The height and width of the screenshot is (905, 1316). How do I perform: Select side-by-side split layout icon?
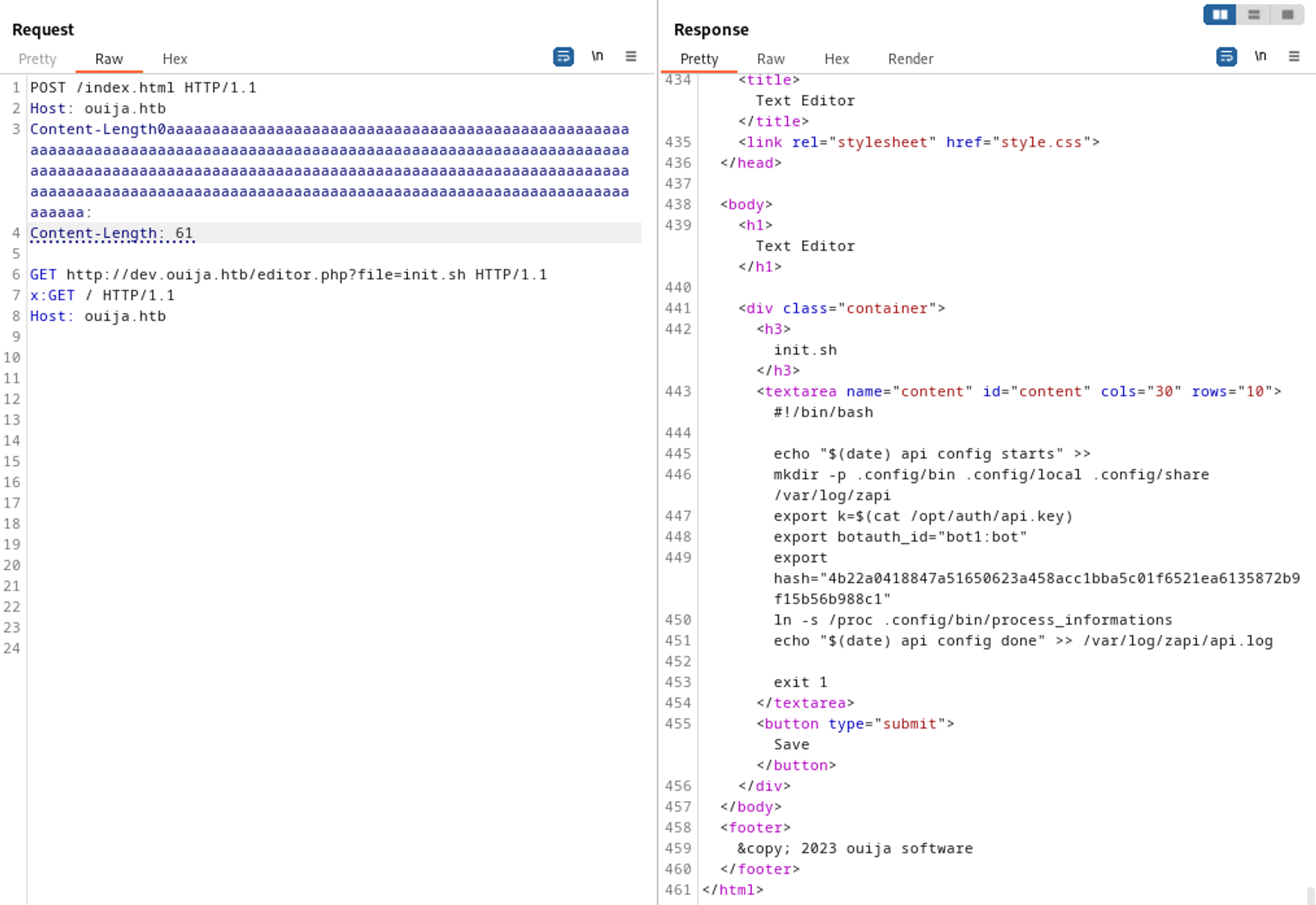pos(1220,14)
